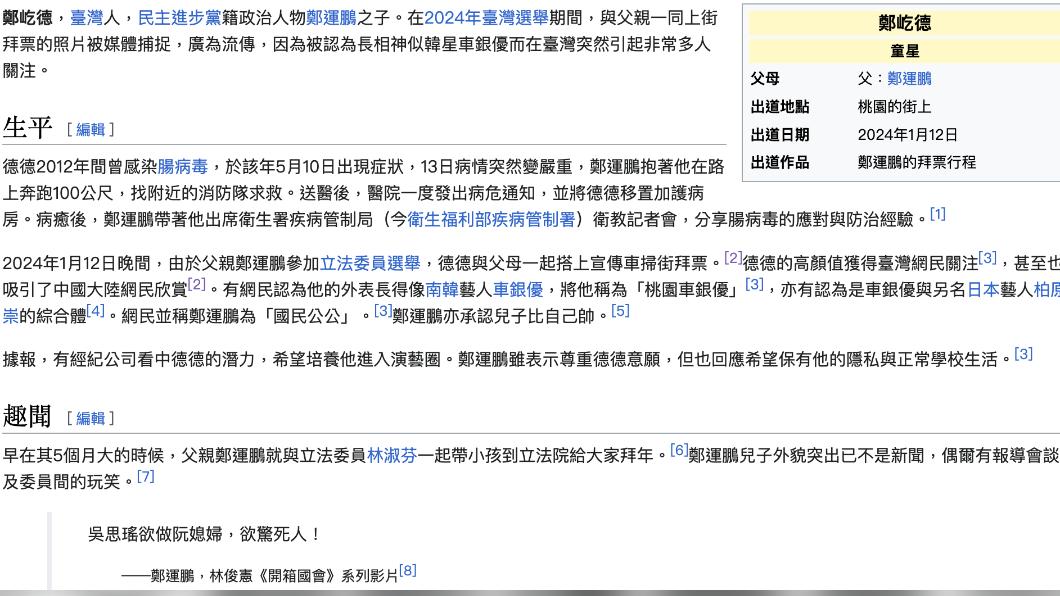Viewport: 1060px width, 596px height.
Task: Edit the 生平 section
Action: (90, 130)
